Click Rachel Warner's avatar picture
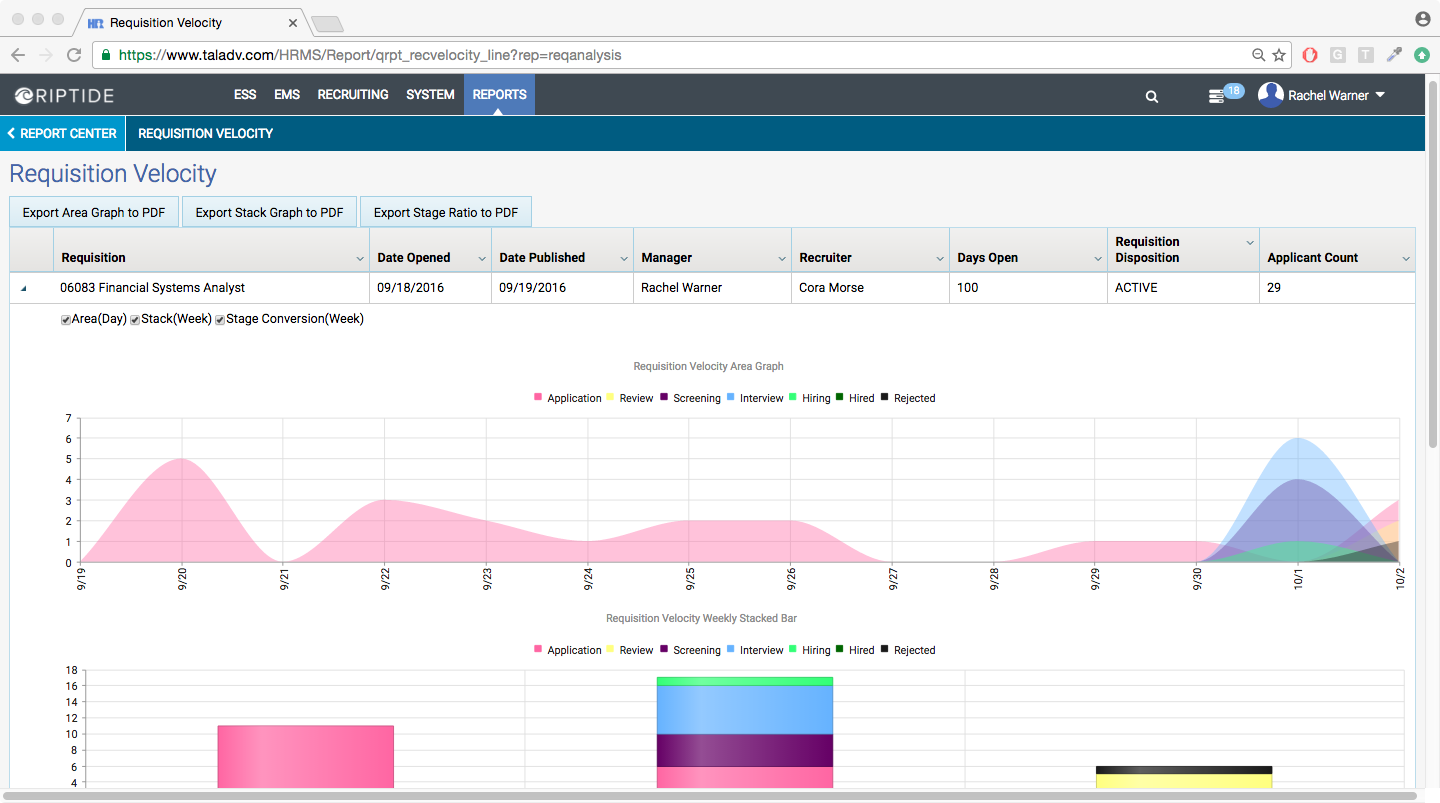Viewport: 1440px width, 803px height. pos(1270,95)
